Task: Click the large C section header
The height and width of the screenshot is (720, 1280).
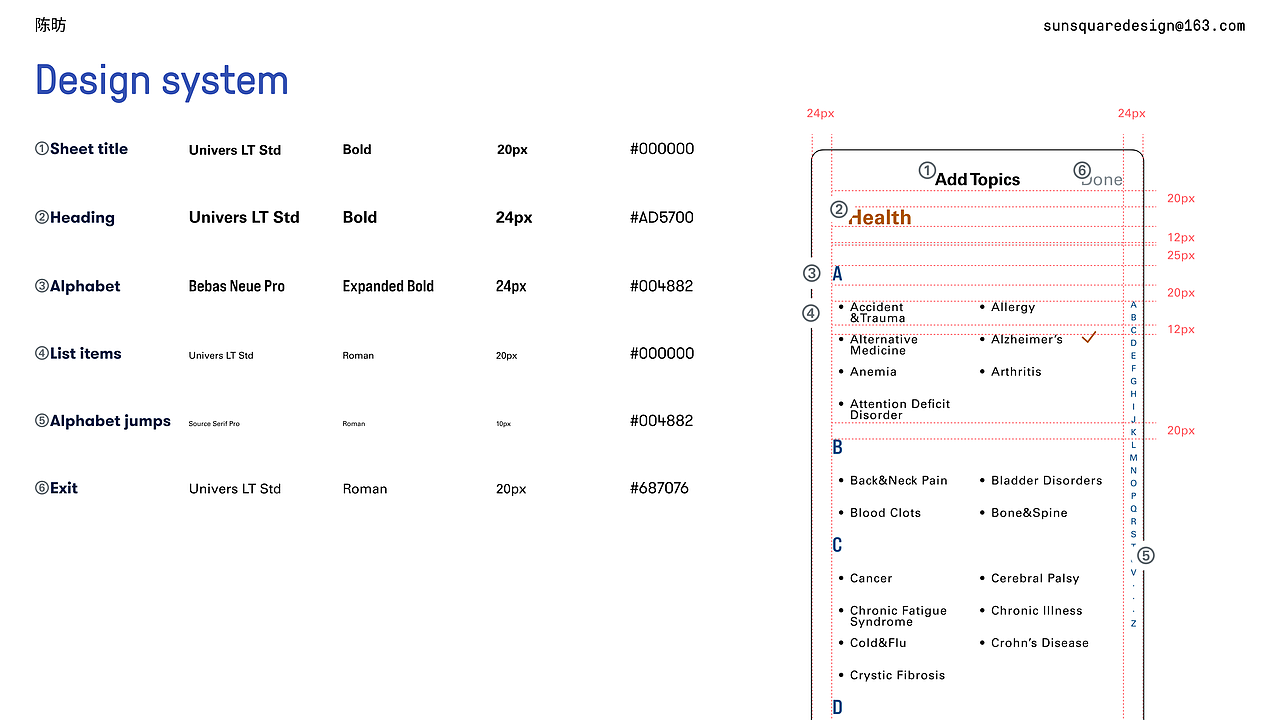Action: [x=837, y=545]
